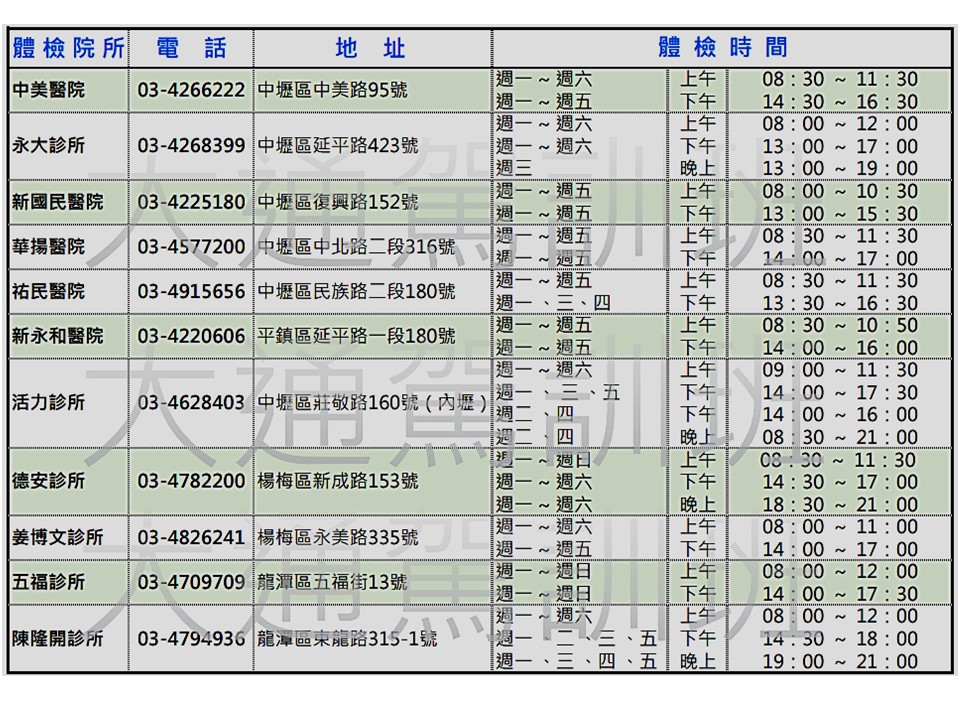Select the 新永和醫院 name cell

pyautogui.click(x=57, y=336)
